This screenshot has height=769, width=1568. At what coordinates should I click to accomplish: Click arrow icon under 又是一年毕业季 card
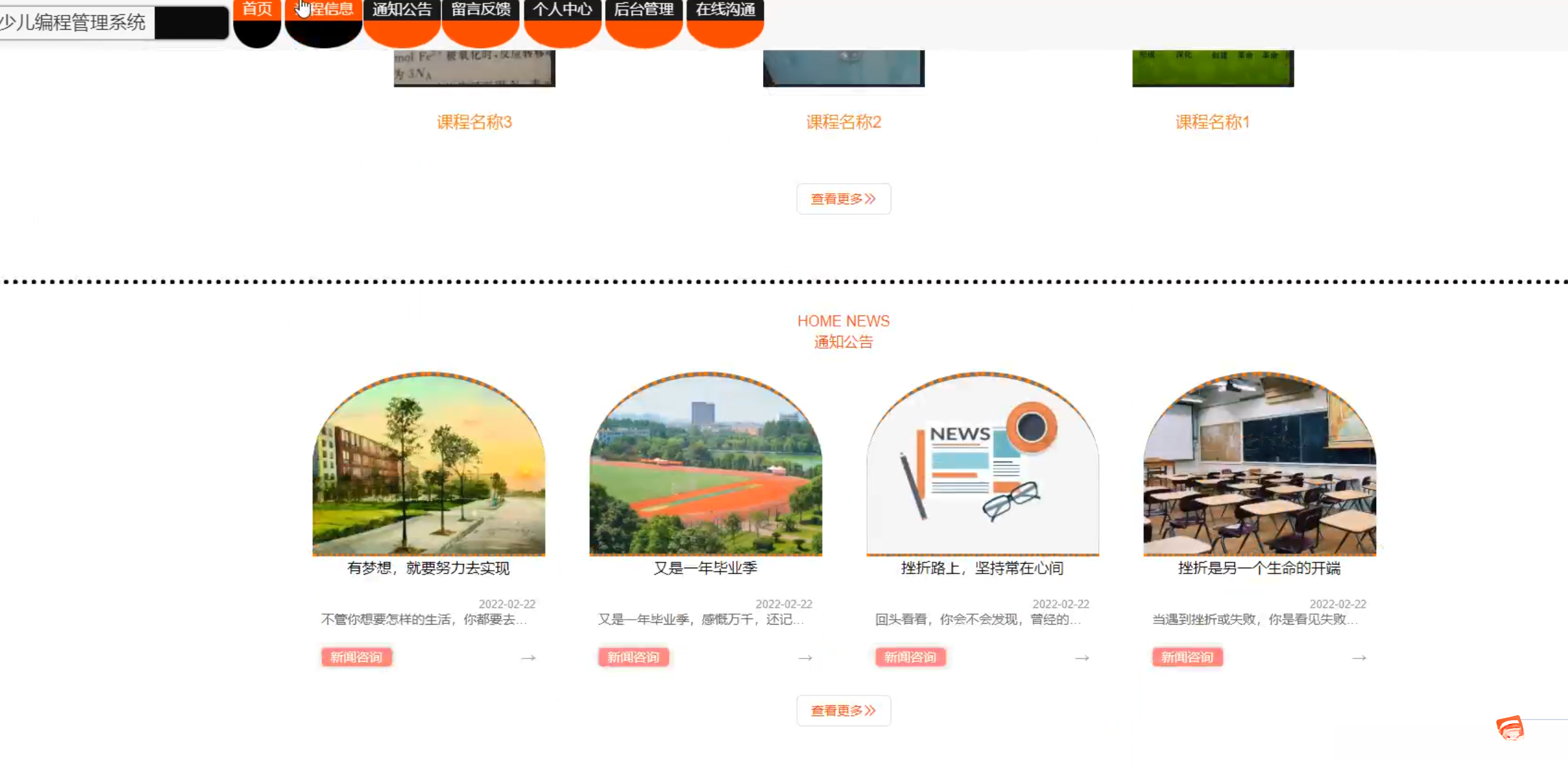click(805, 658)
